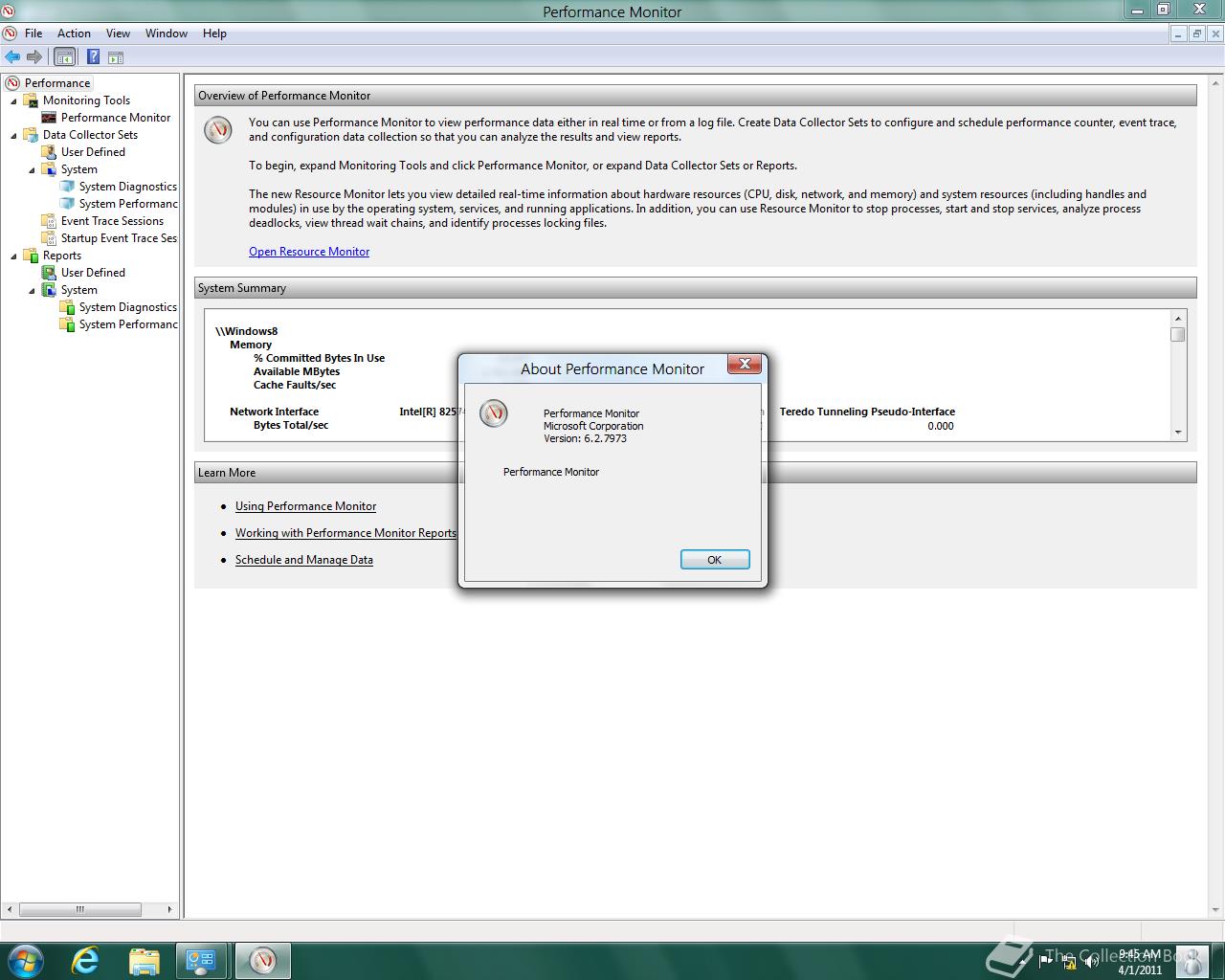Open the View menu
Viewport: 1225px width, 980px height.
[x=118, y=33]
